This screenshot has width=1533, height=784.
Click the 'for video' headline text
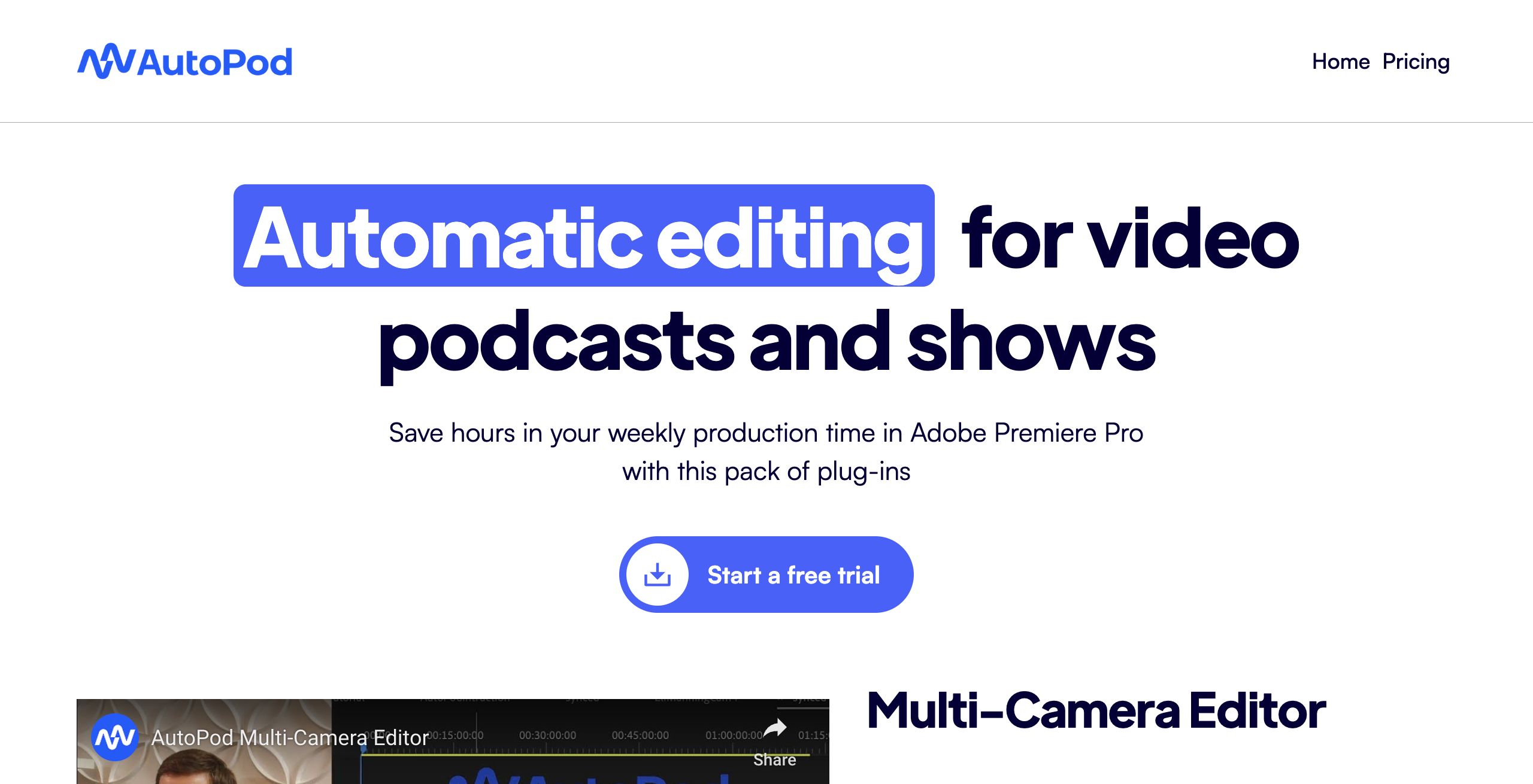(1130, 237)
